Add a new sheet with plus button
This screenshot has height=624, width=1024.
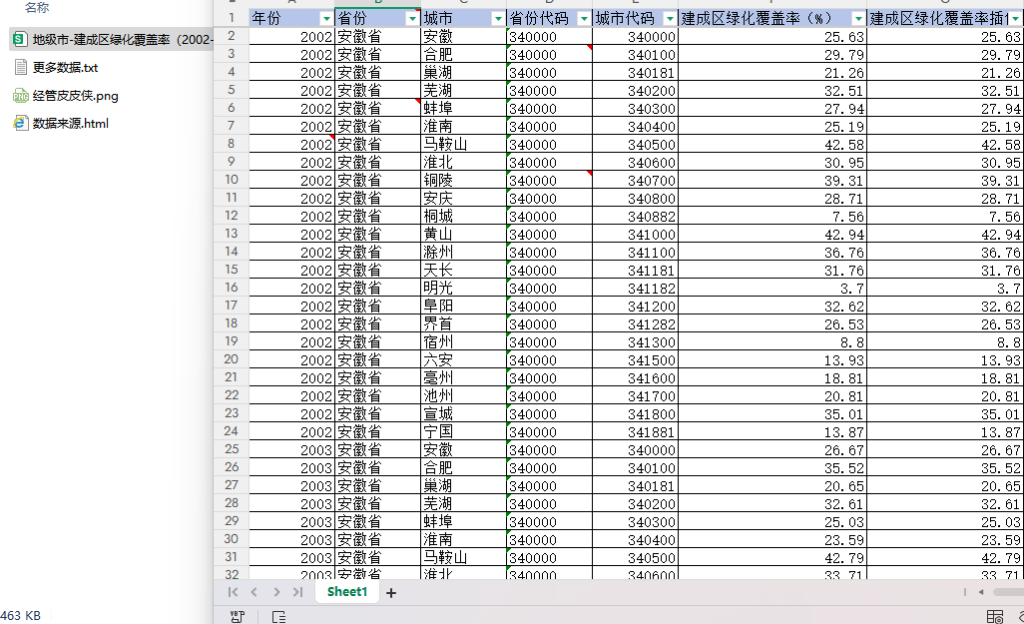391,593
